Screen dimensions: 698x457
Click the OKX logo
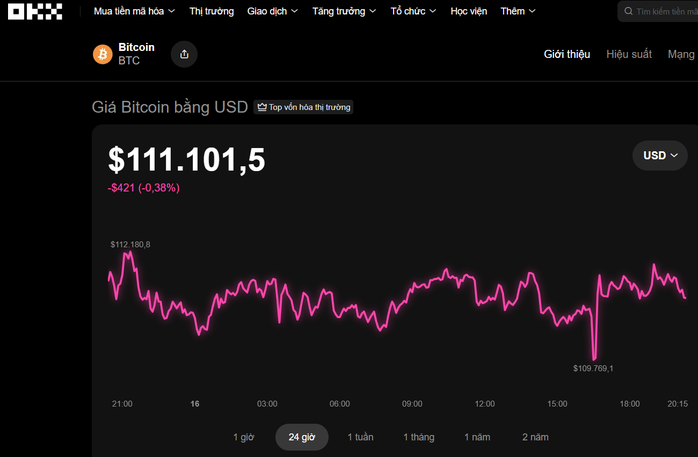pos(35,12)
